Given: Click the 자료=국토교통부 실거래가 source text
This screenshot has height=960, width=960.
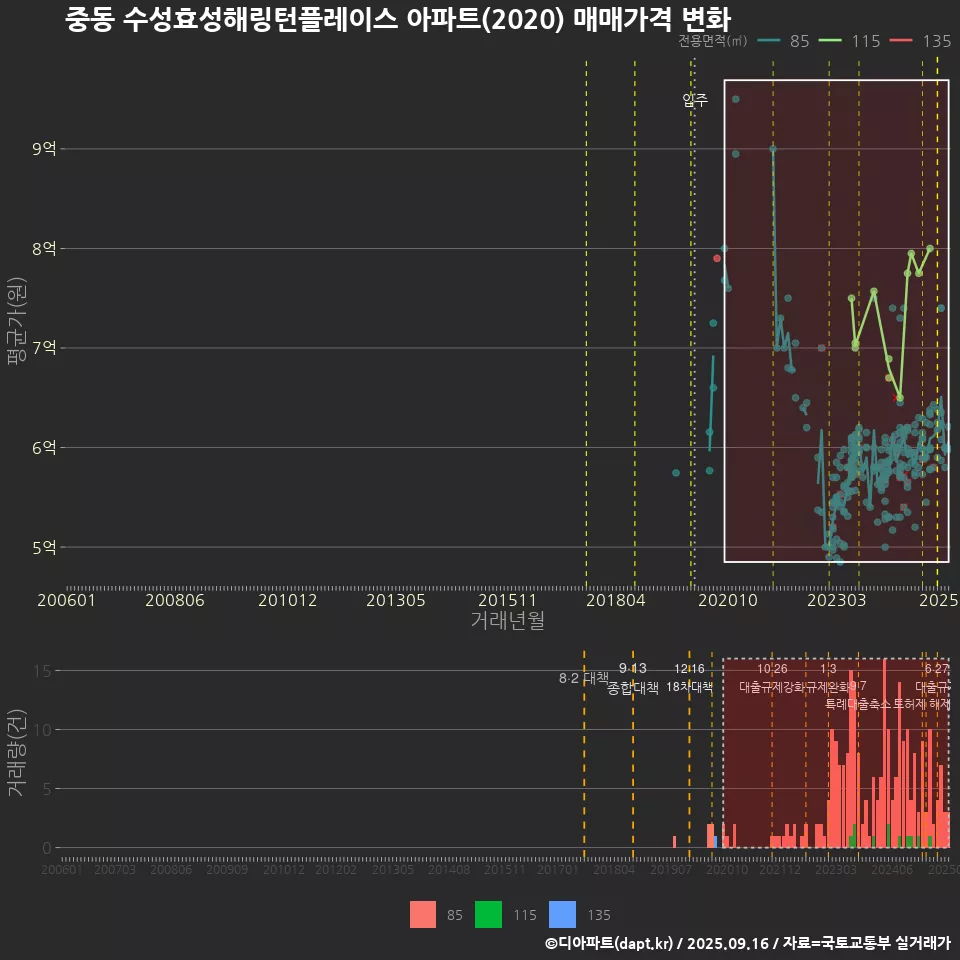Looking at the screenshot, I should click(x=867, y=943).
